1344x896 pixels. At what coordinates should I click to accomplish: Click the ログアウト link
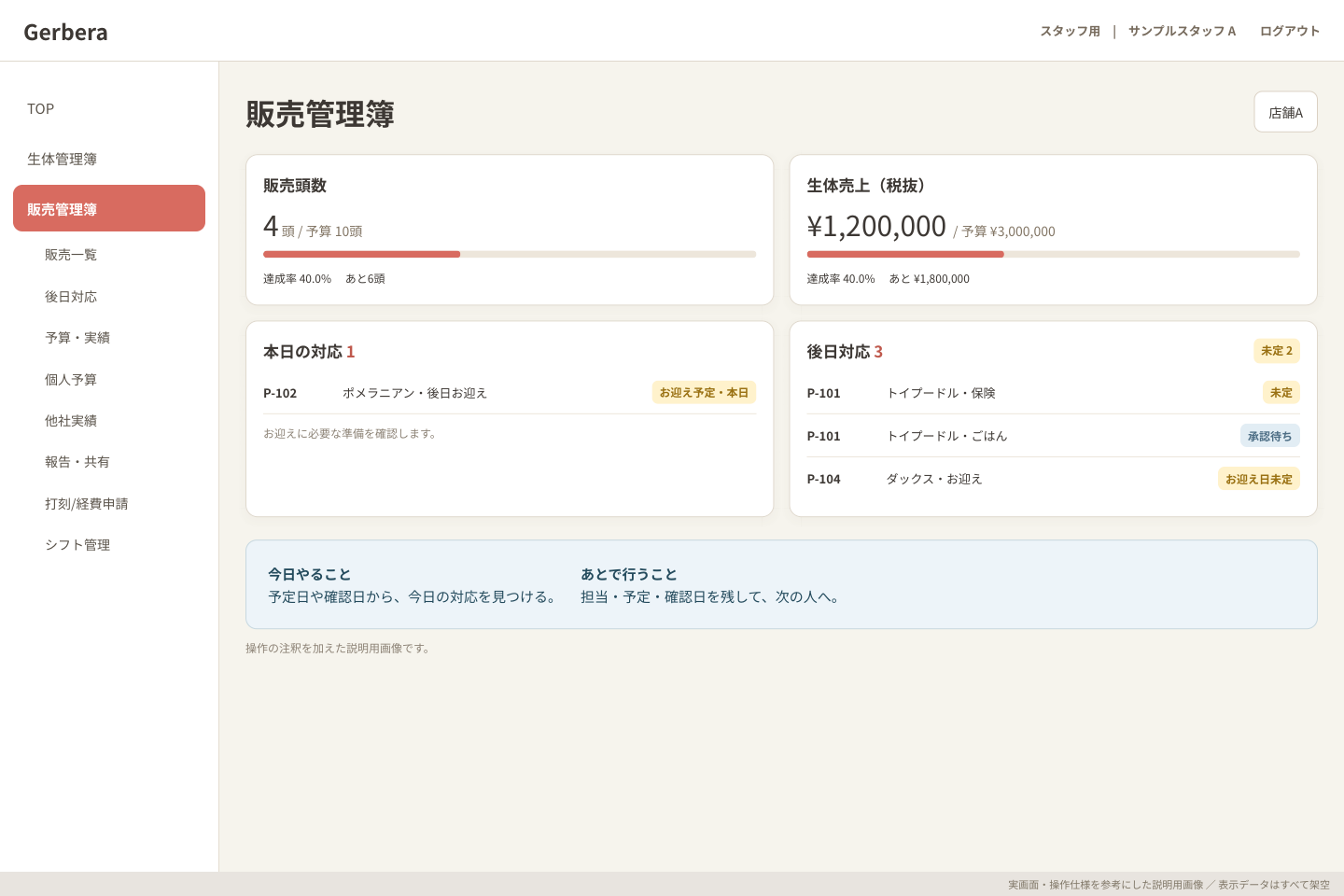point(1290,31)
